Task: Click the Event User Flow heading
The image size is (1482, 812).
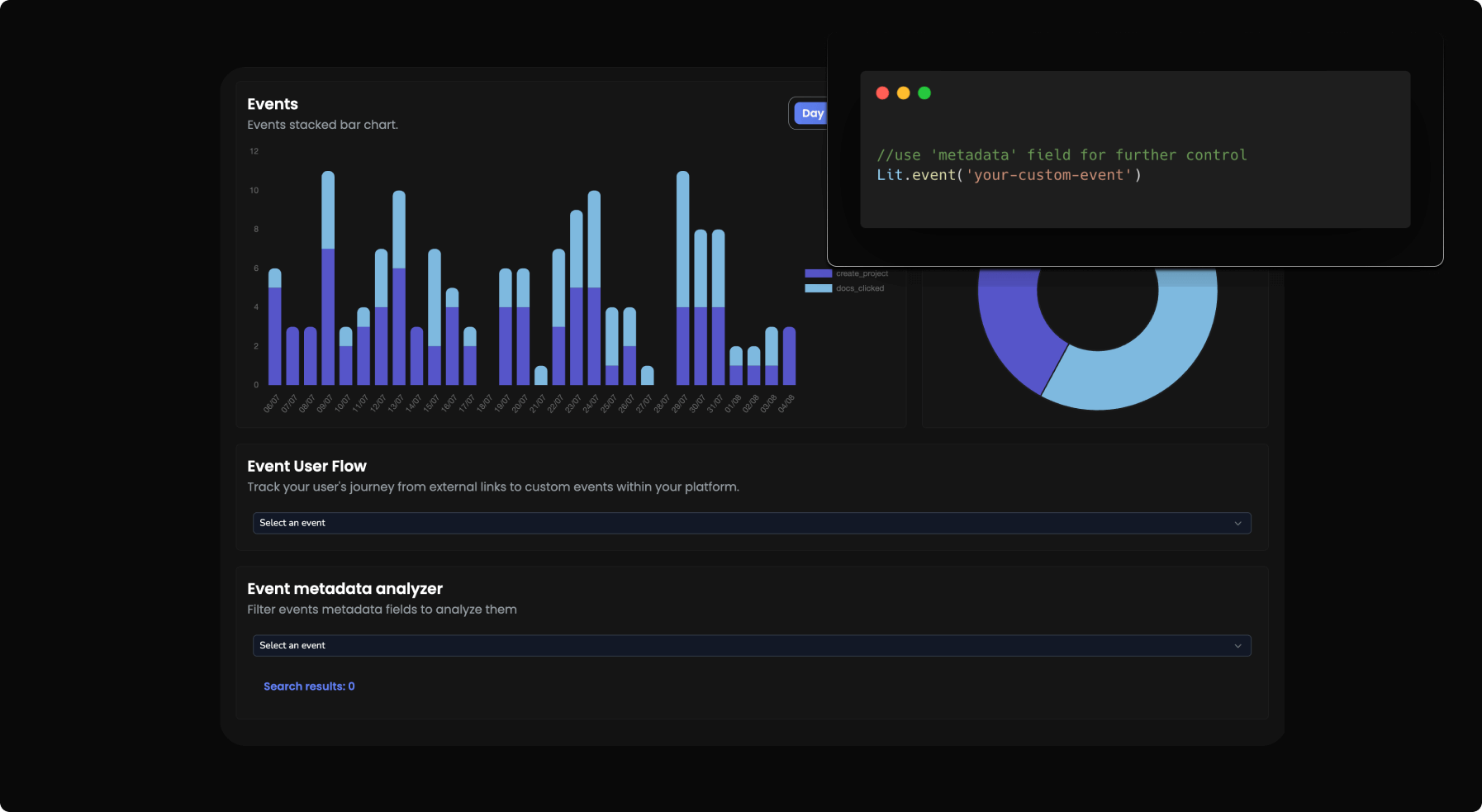Action: 306,466
